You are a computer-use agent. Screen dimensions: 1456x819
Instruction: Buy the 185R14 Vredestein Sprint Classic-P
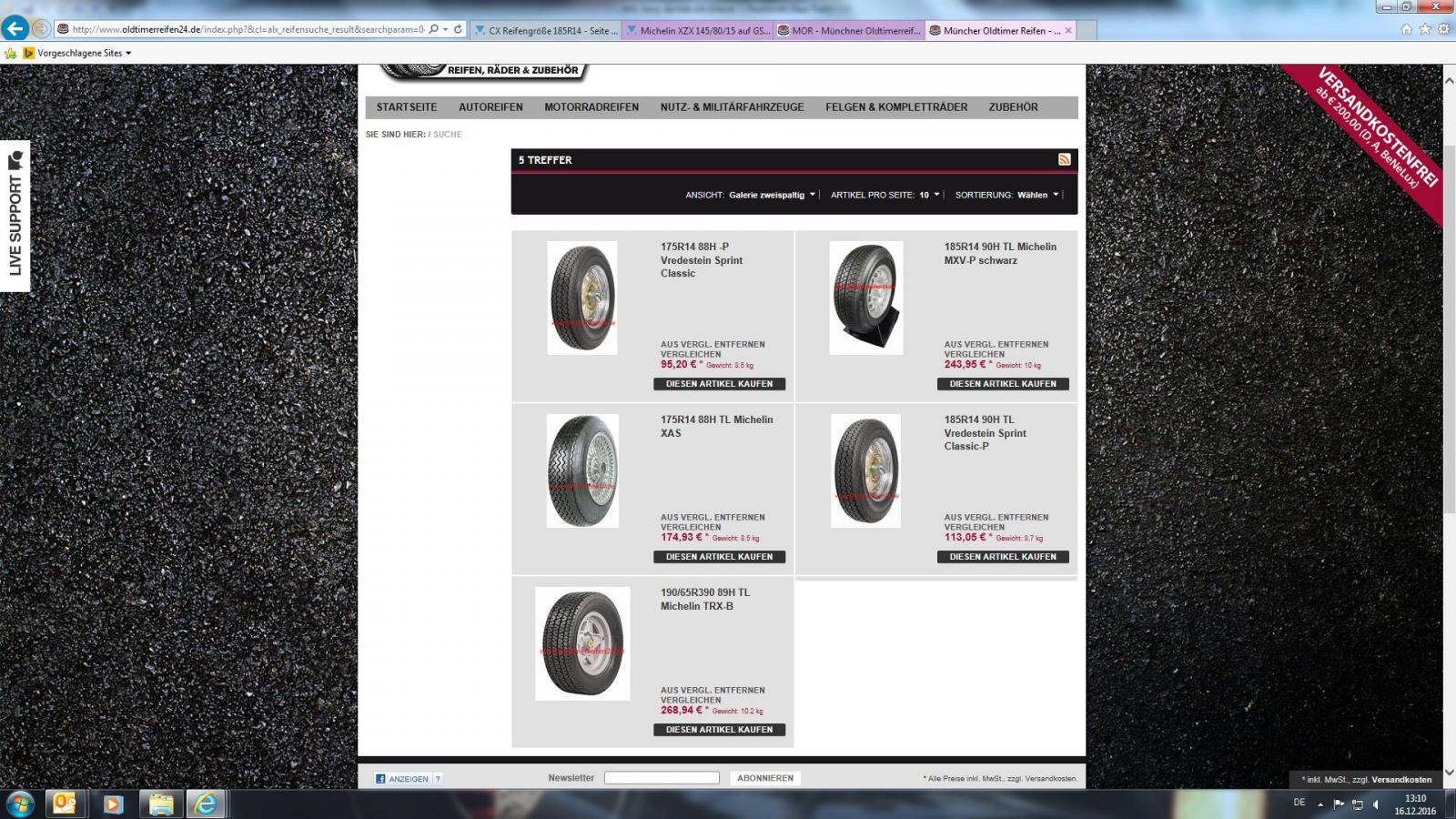click(1003, 557)
